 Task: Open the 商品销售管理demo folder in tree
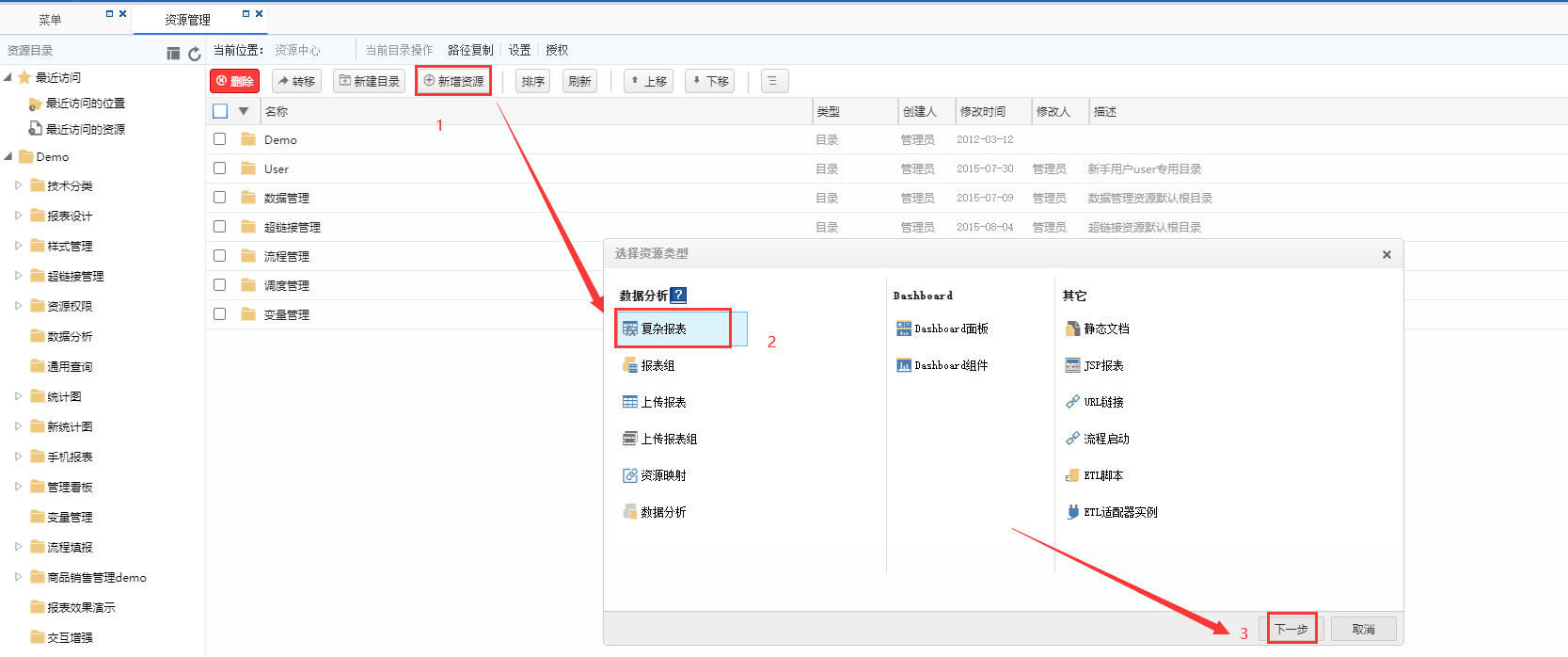tap(96, 577)
